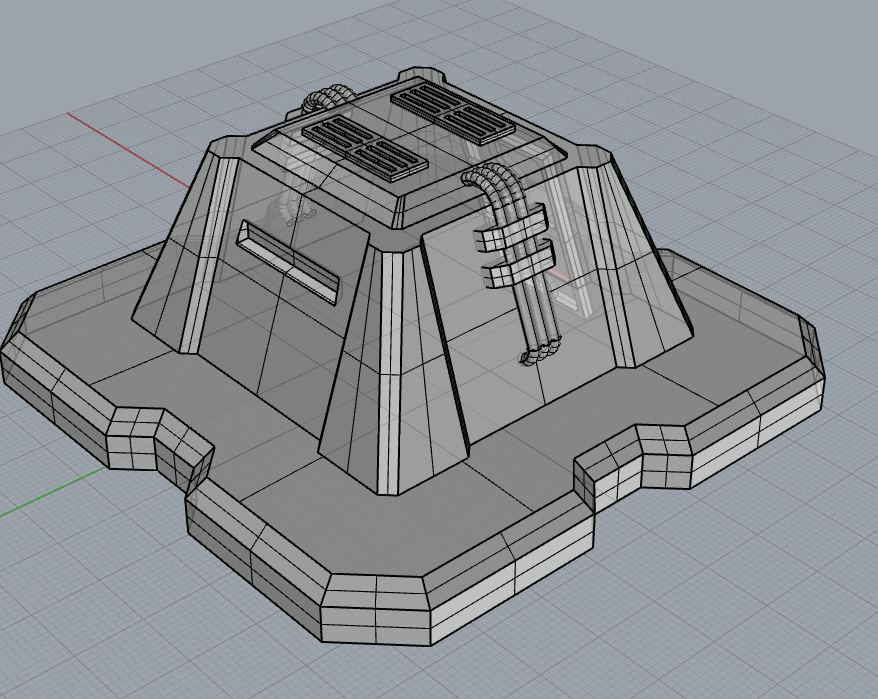Image resolution: width=878 pixels, height=699 pixels.
Task: Click the green Y-axis line on the grid
Action: (x=53, y=491)
